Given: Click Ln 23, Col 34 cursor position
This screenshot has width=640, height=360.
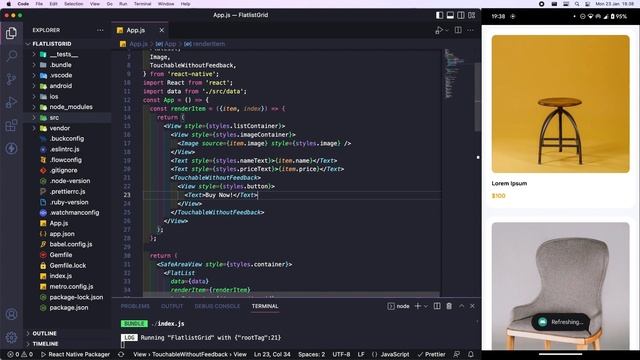Looking at the screenshot, I should [x=272, y=355].
